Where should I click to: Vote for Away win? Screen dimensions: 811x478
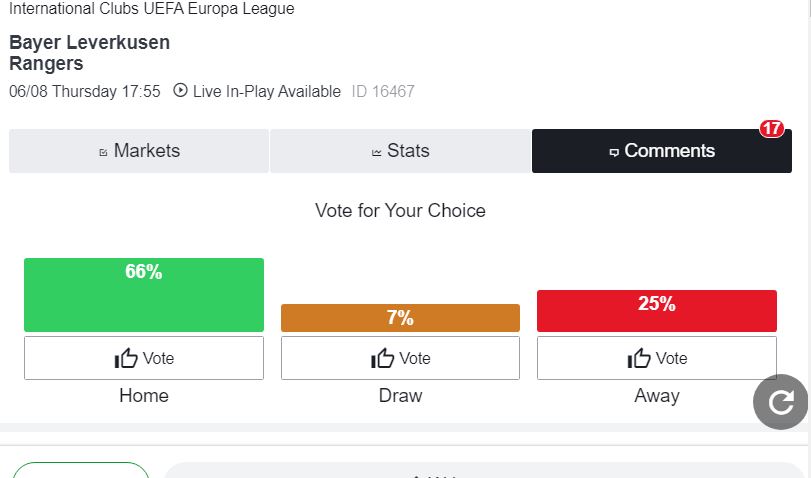click(x=657, y=358)
